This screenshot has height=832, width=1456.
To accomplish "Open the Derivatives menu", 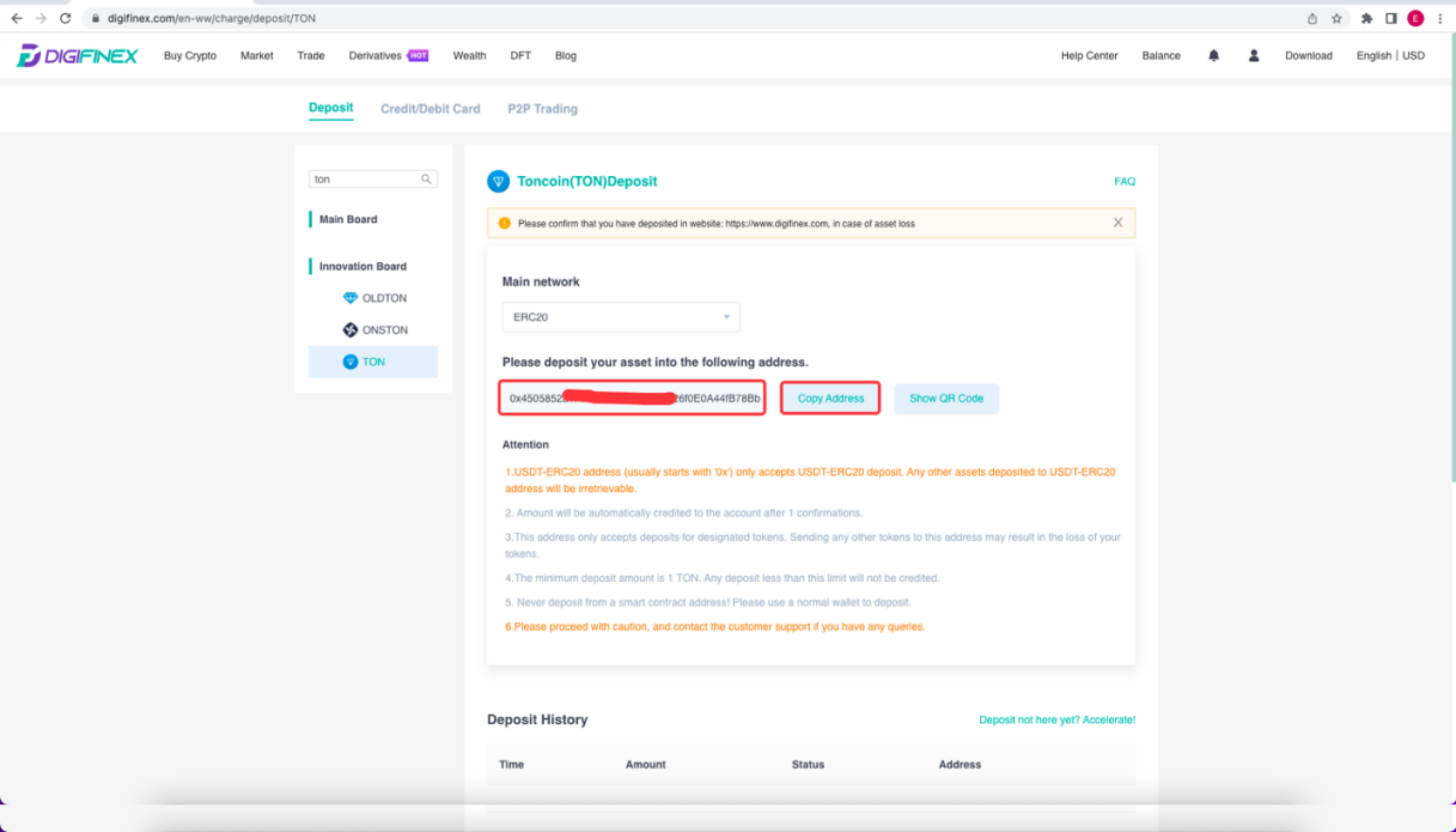I will (x=375, y=55).
